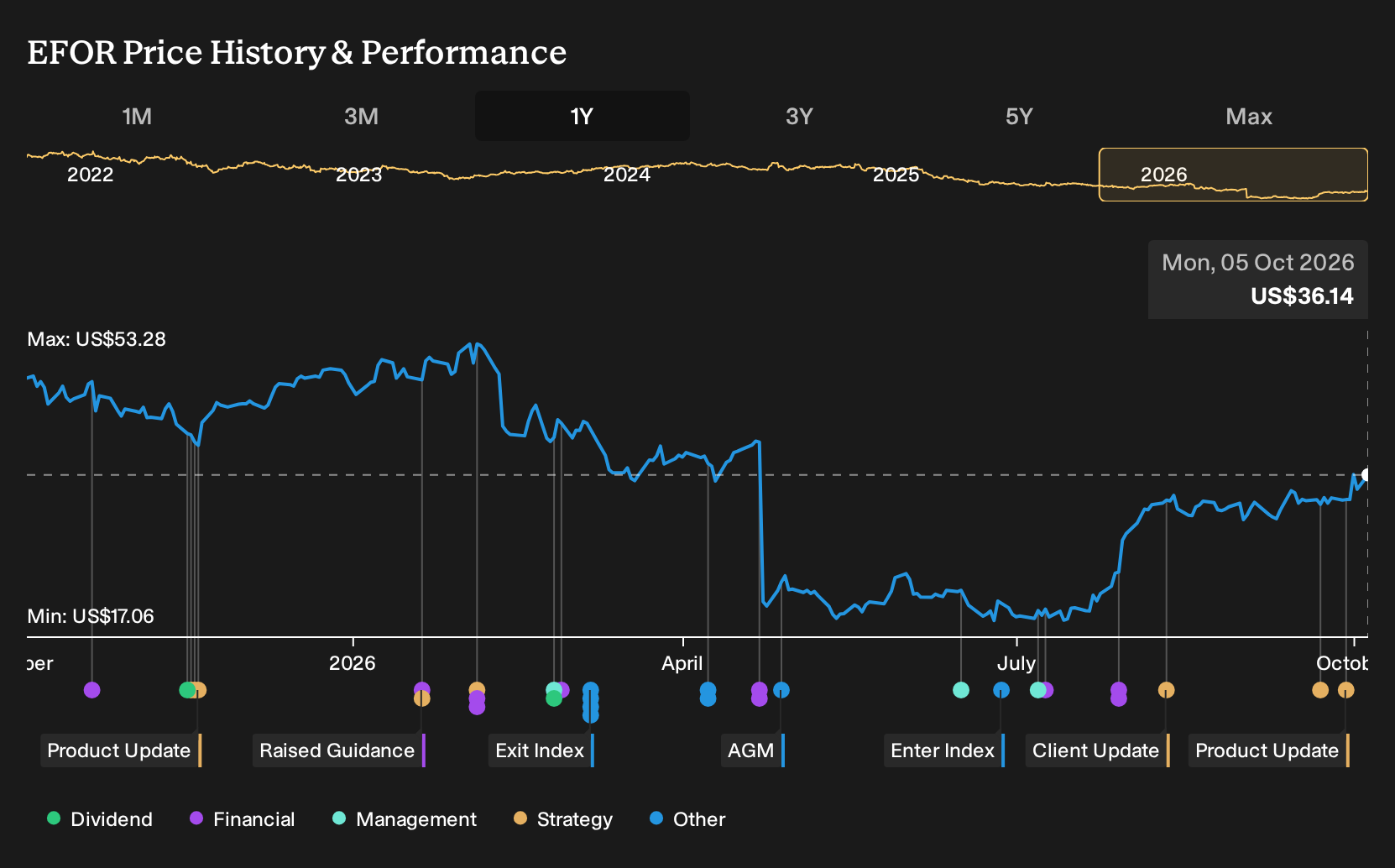The image size is (1395, 868).
Task: Open the leftmost Product Update label
Action: click(x=121, y=750)
